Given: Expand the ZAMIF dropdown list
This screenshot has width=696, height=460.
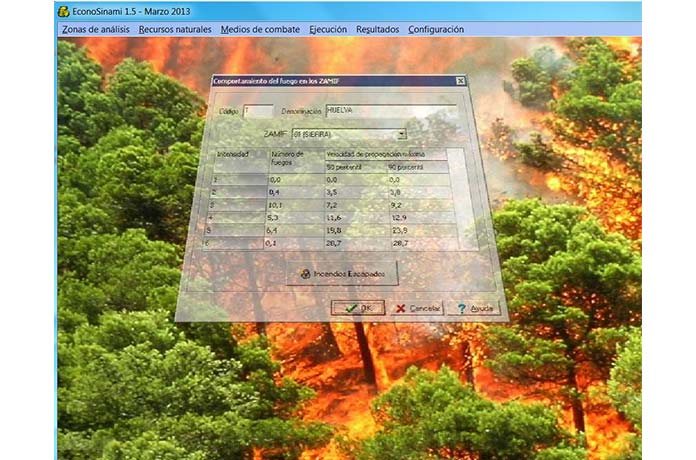Looking at the screenshot, I should (x=402, y=134).
